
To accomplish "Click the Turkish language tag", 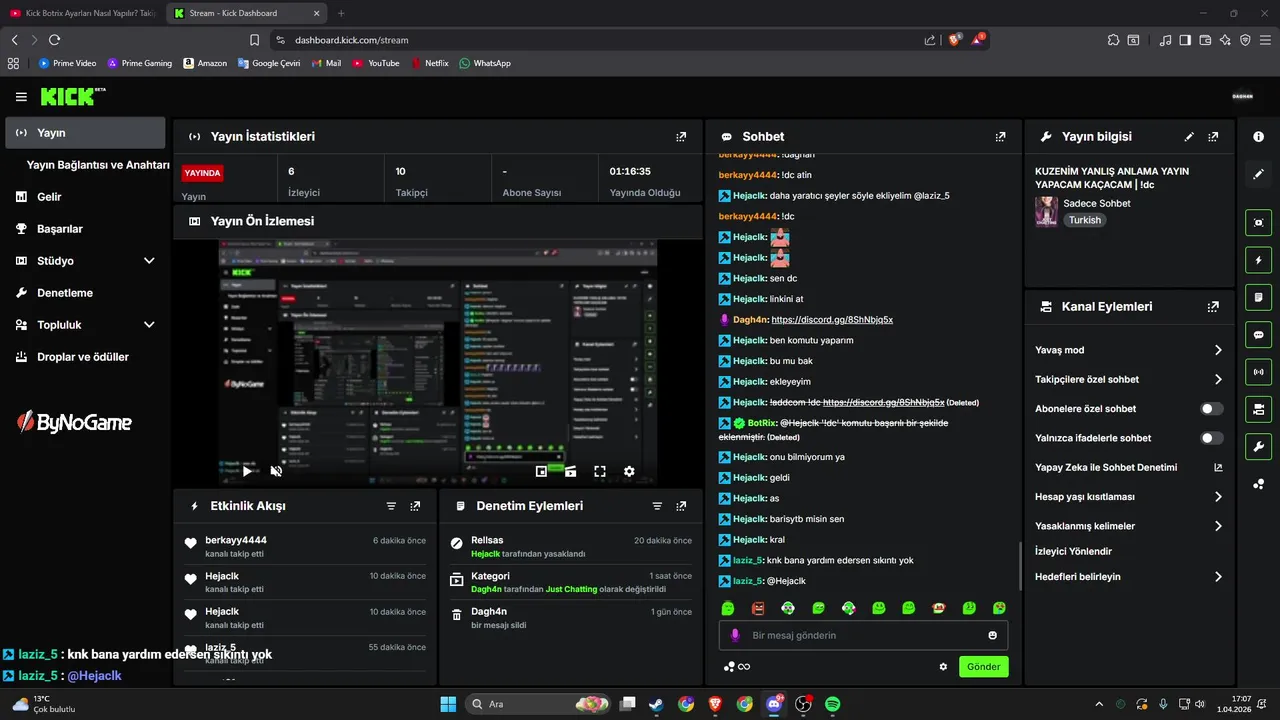I will pos(1084,220).
